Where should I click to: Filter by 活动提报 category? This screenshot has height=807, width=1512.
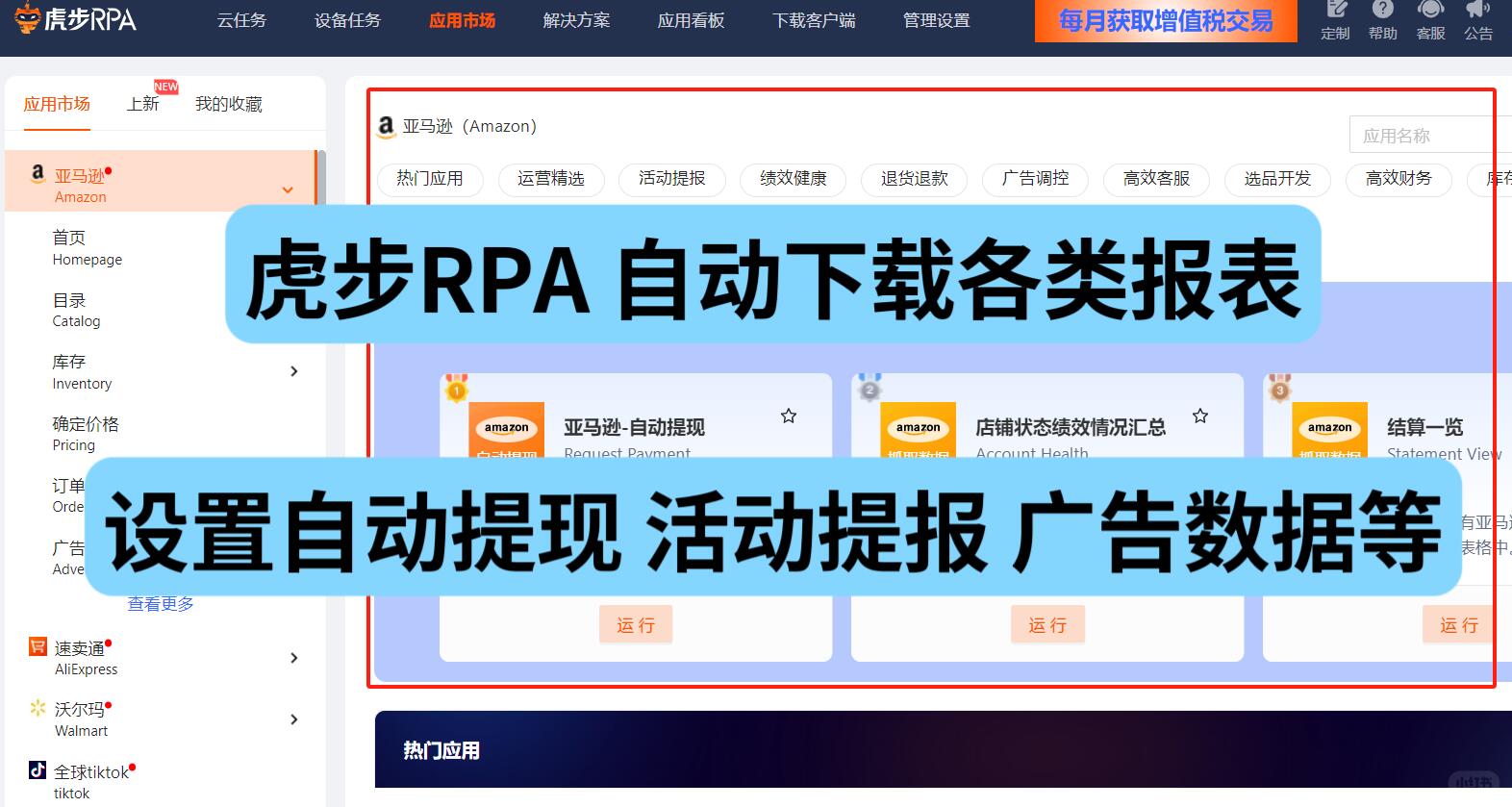pos(672,179)
